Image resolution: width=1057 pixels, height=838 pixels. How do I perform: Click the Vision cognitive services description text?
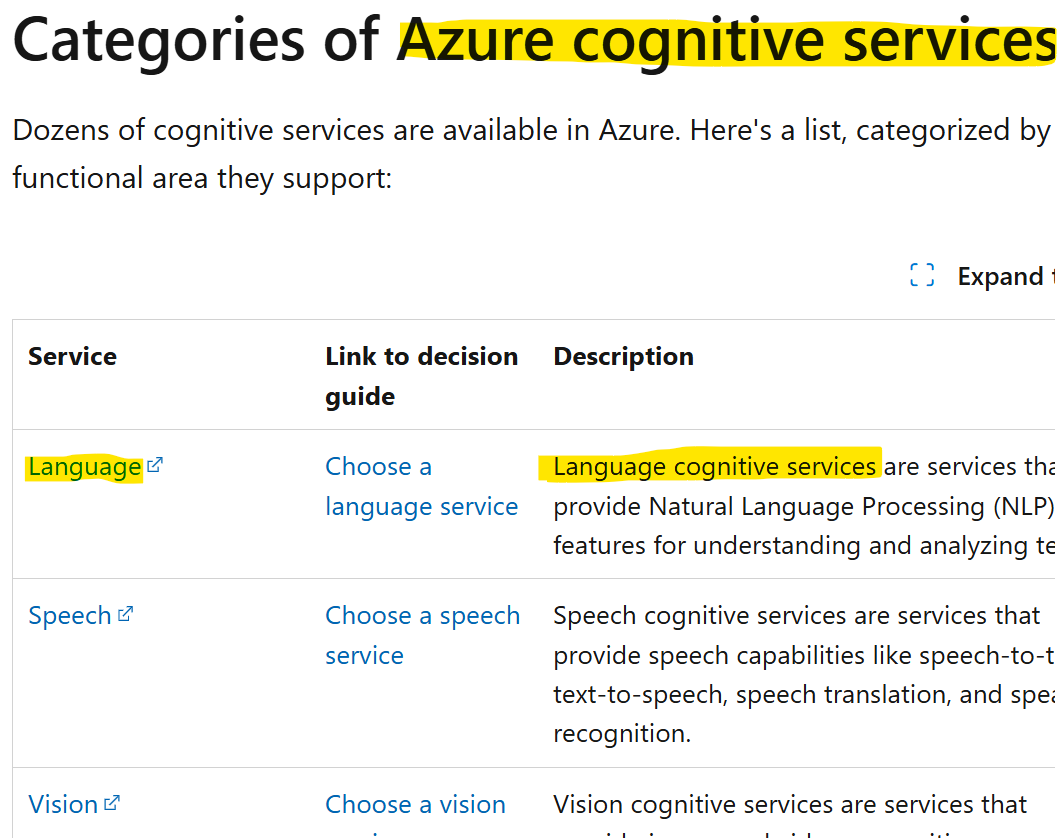790,804
